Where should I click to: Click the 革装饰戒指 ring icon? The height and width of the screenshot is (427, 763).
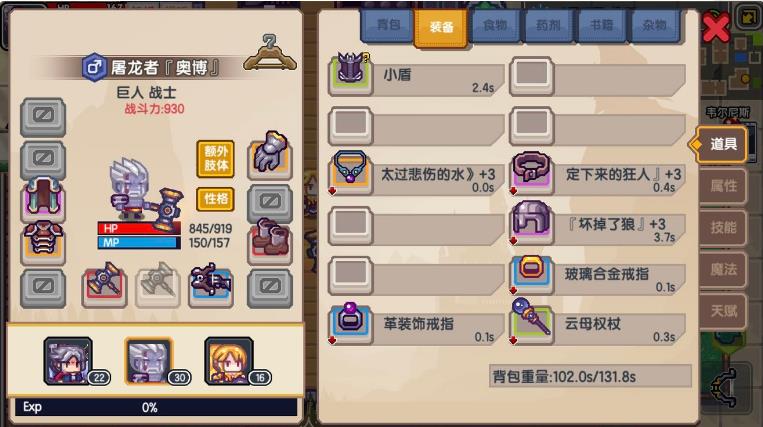point(351,323)
